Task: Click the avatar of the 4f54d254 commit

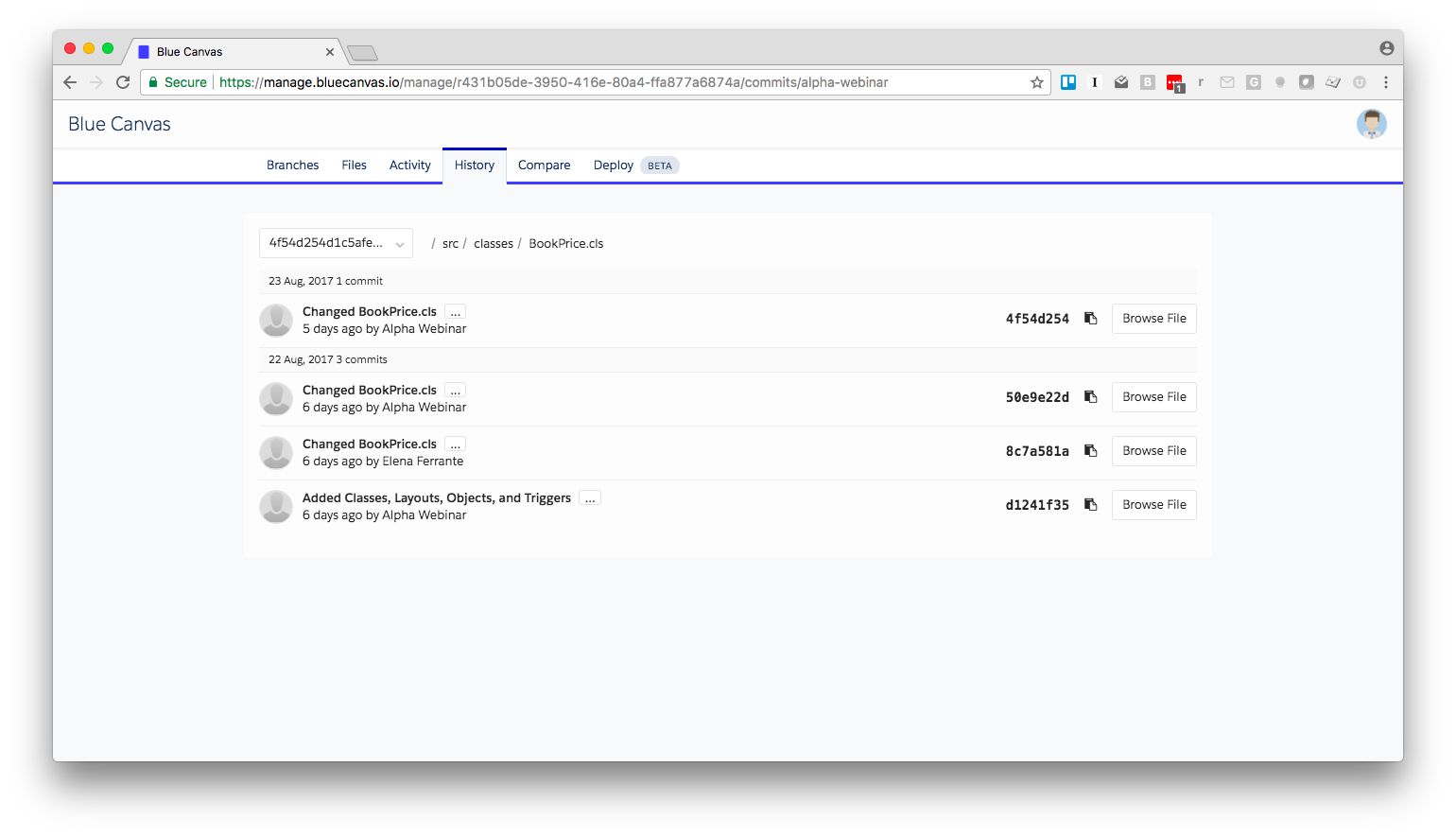Action: (276, 320)
